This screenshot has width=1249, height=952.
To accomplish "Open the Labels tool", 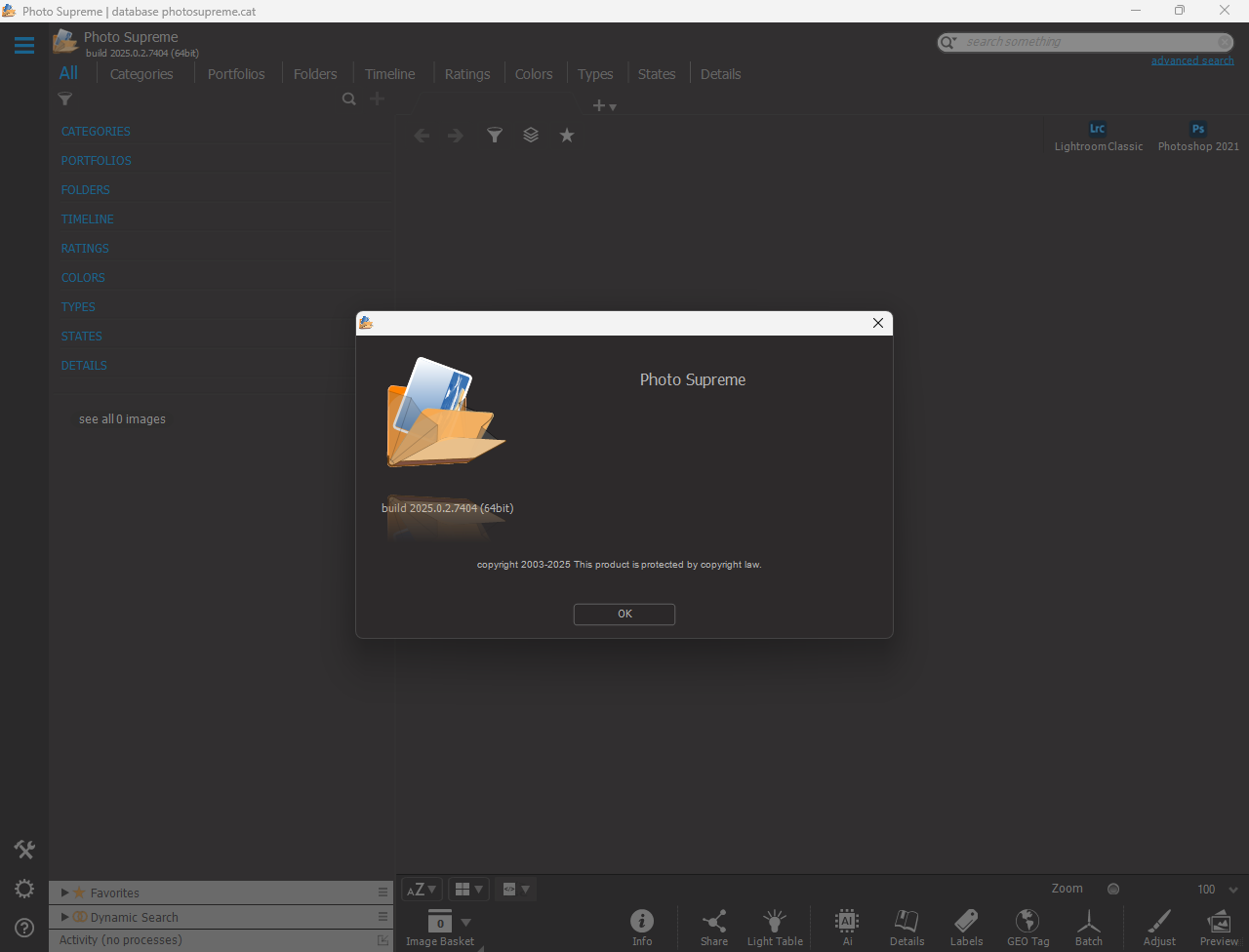I will (966, 928).
